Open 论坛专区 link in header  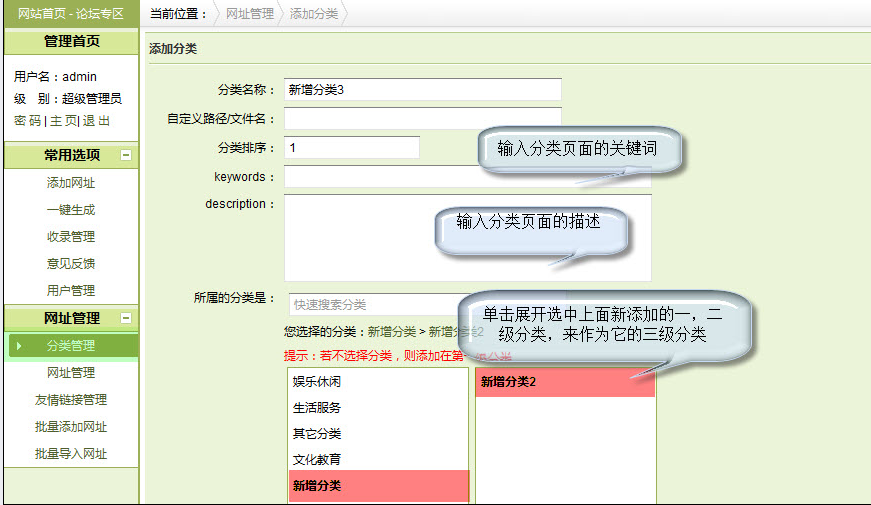pos(100,13)
